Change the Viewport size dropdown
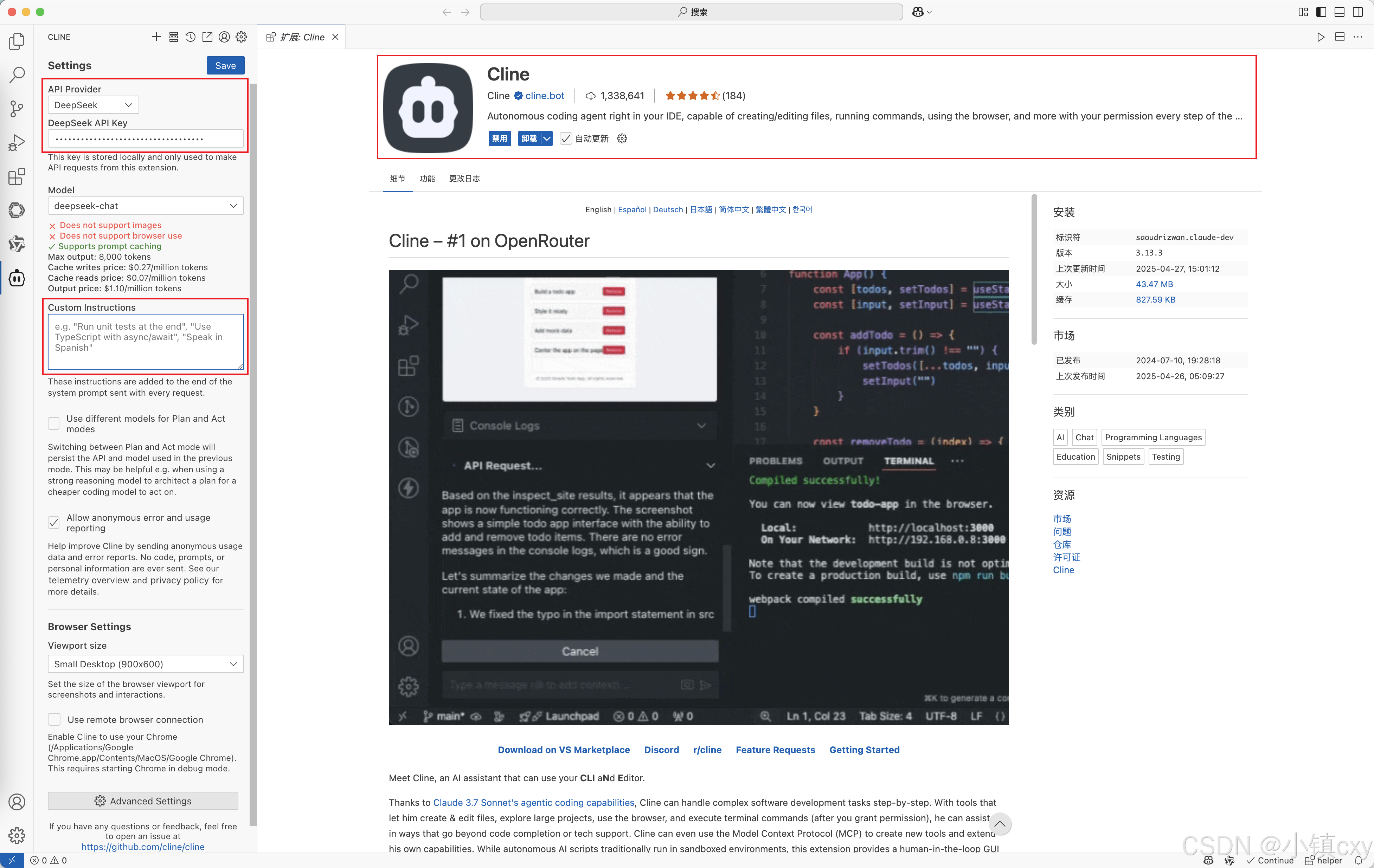Screen dimensions: 1374x868 pos(146,664)
